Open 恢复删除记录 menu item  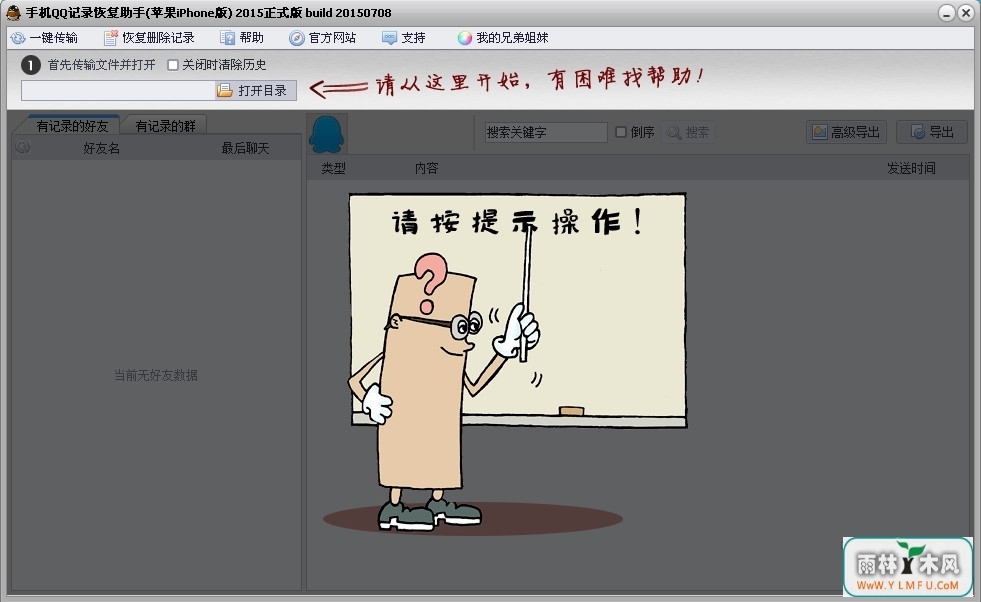tap(150, 38)
